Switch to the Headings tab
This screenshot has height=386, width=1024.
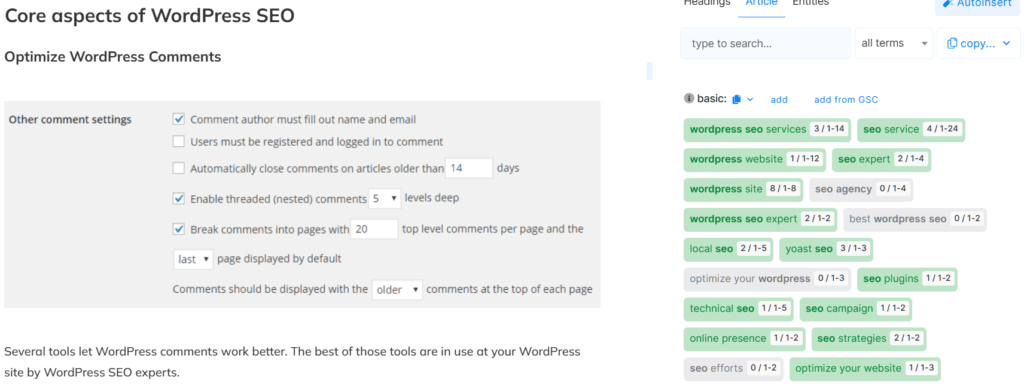[x=707, y=3]
